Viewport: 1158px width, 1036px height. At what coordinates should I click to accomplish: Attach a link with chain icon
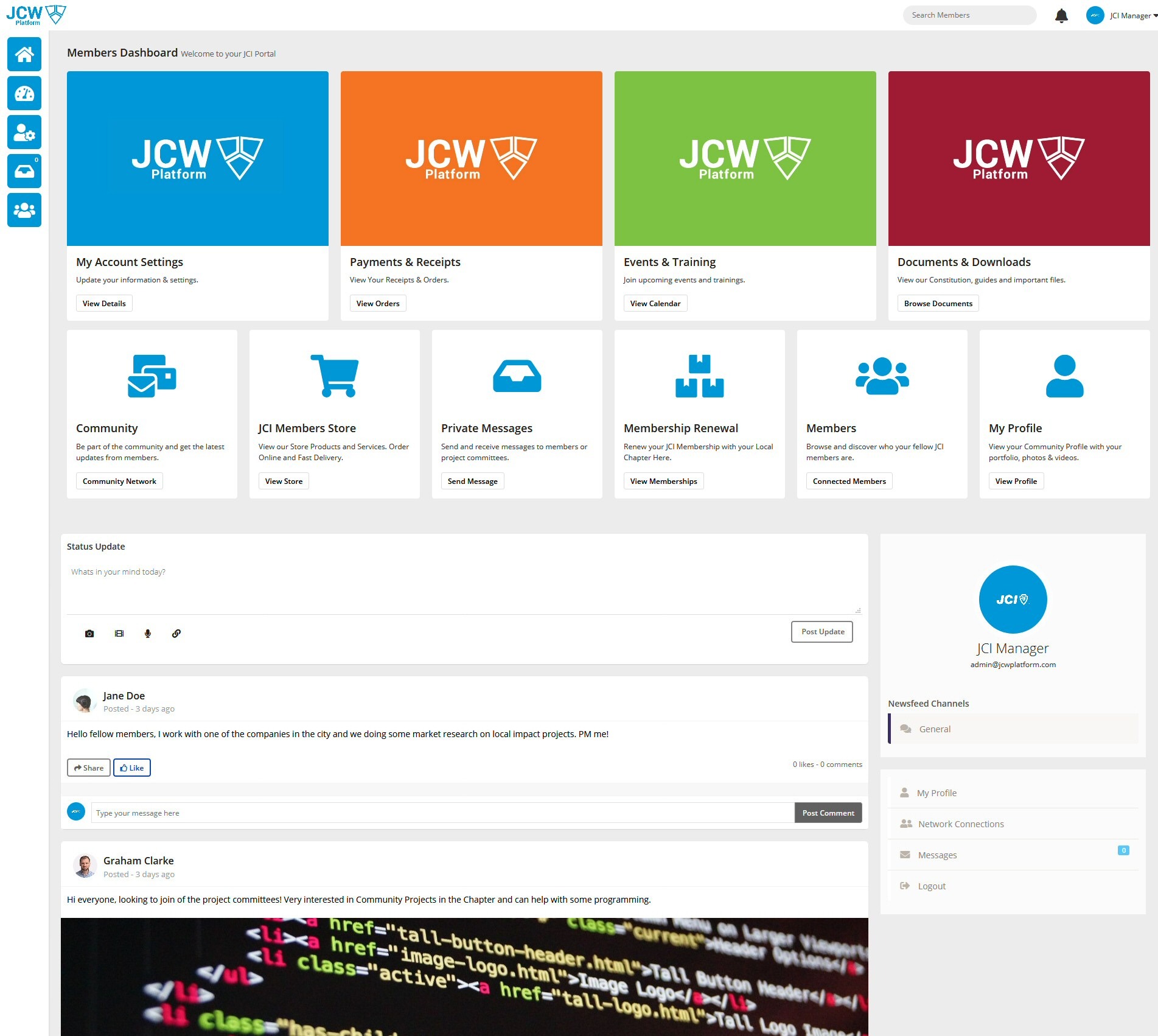coord(176,634)
